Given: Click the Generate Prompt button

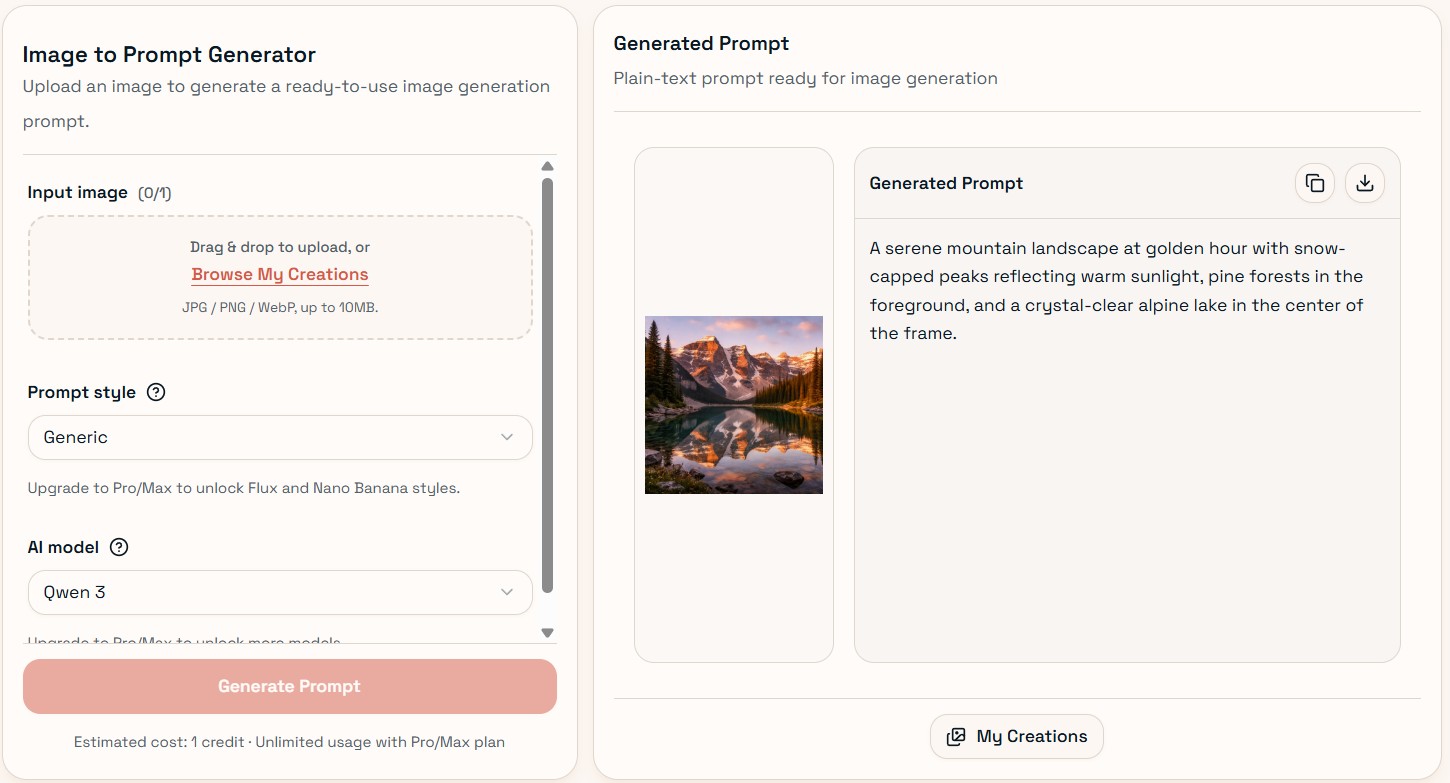Looking at the screenshot, I should [290, 686].
